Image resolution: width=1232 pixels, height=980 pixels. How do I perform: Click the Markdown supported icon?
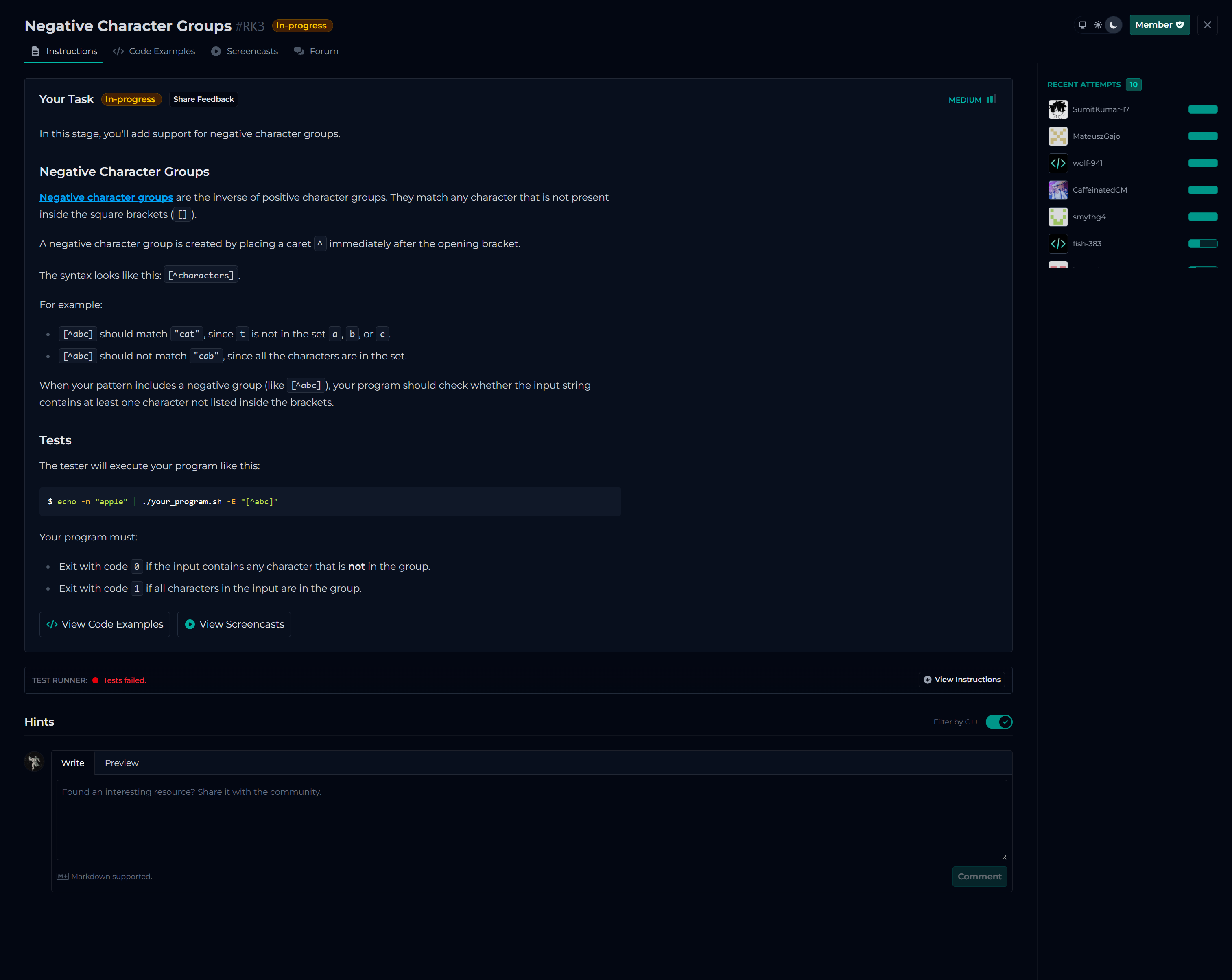pos(62,877)
